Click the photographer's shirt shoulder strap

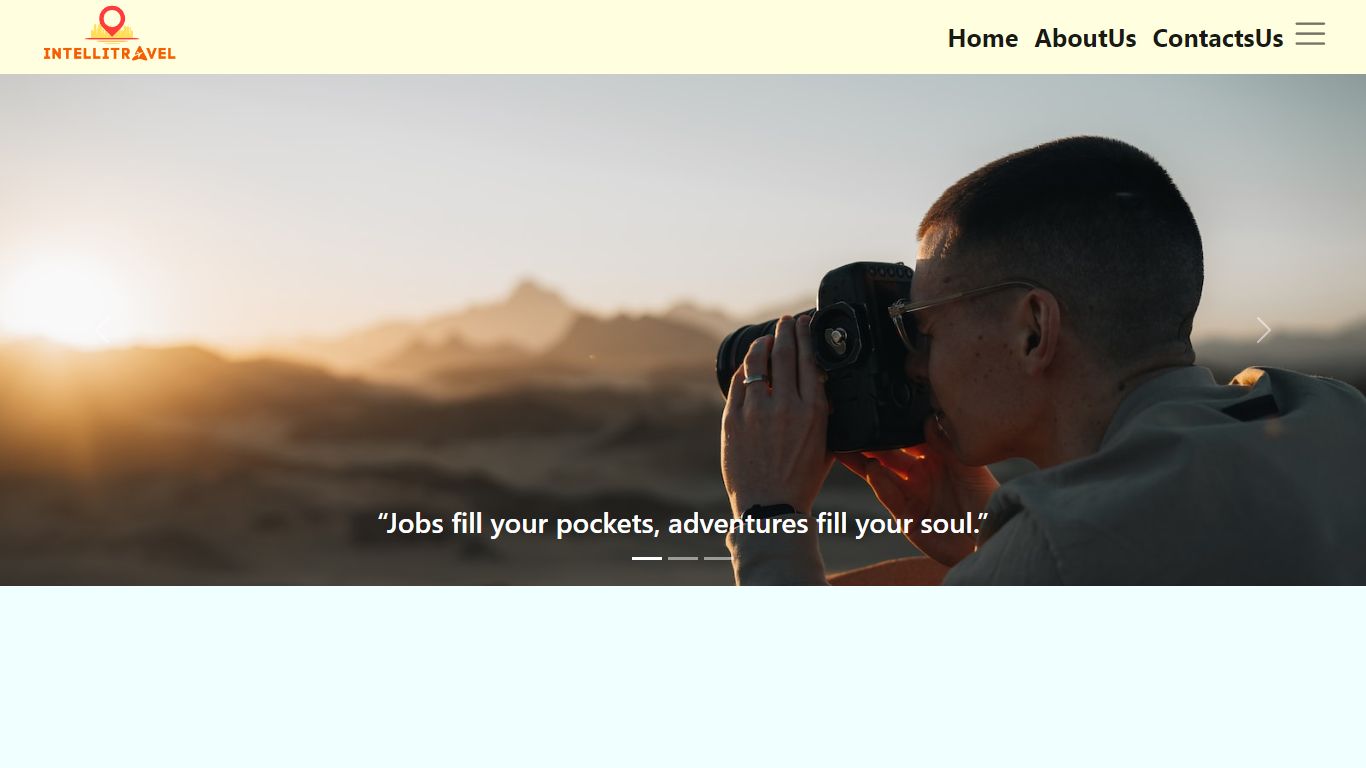pyautogui.click(x=1250, y=407)
